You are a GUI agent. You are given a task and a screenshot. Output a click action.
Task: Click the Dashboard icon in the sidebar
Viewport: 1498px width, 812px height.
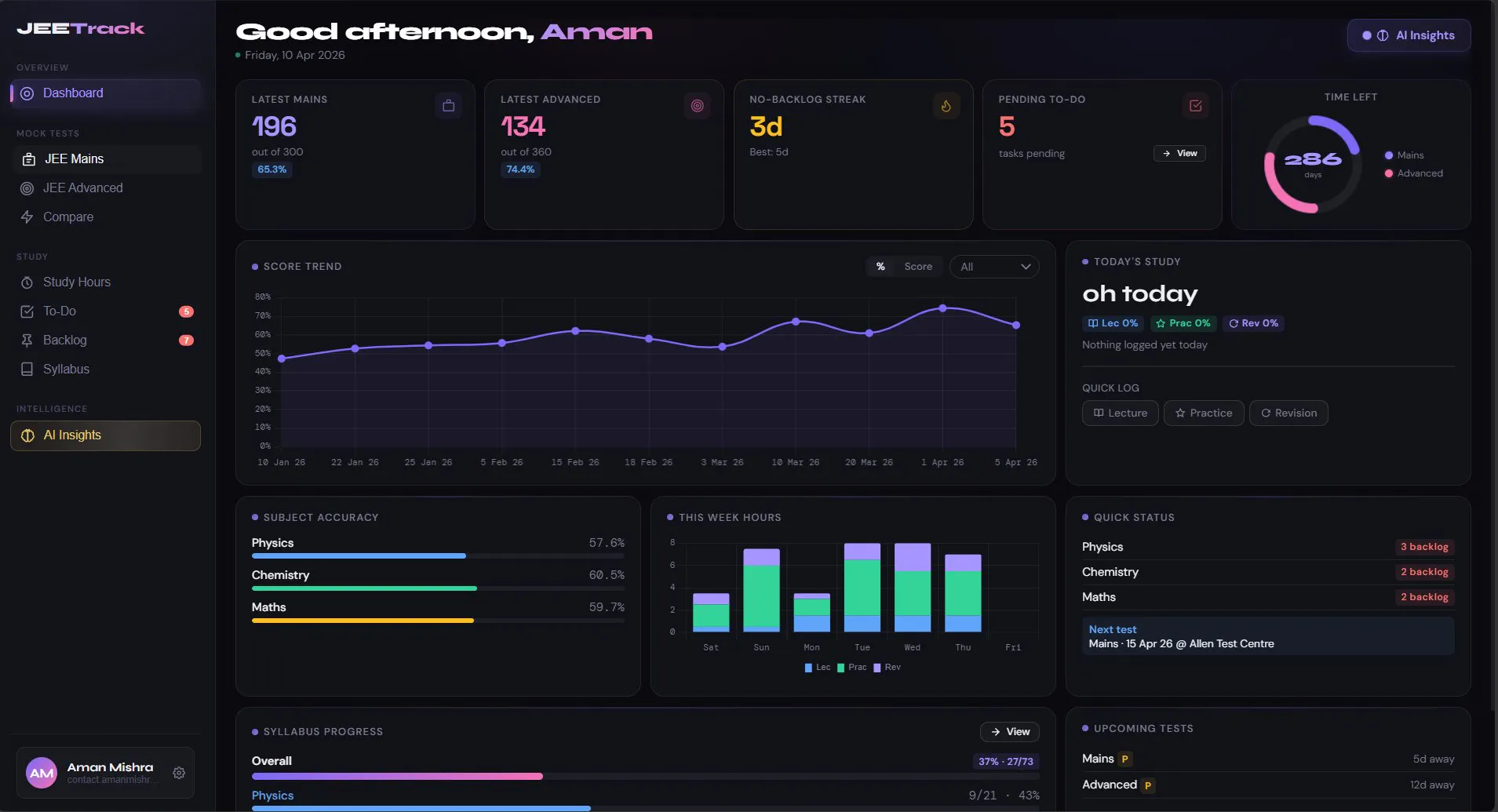[27, 93]
